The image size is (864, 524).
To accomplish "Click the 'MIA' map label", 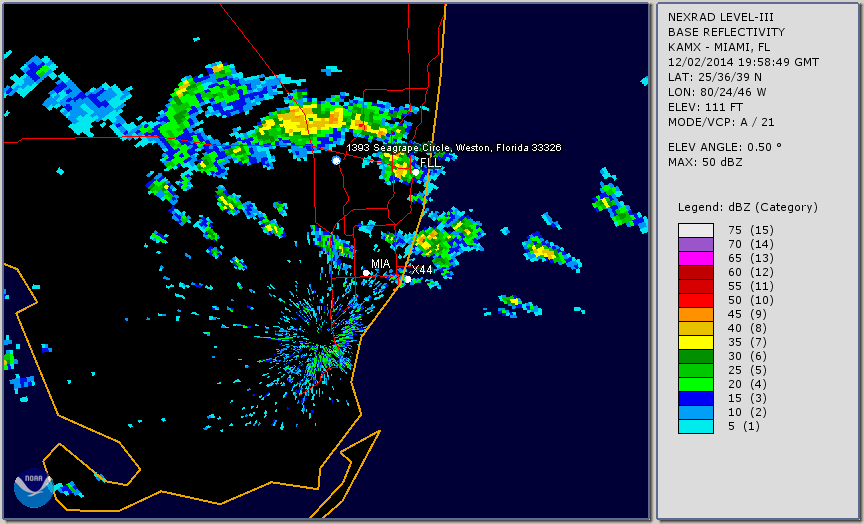I will click(380, 264).
